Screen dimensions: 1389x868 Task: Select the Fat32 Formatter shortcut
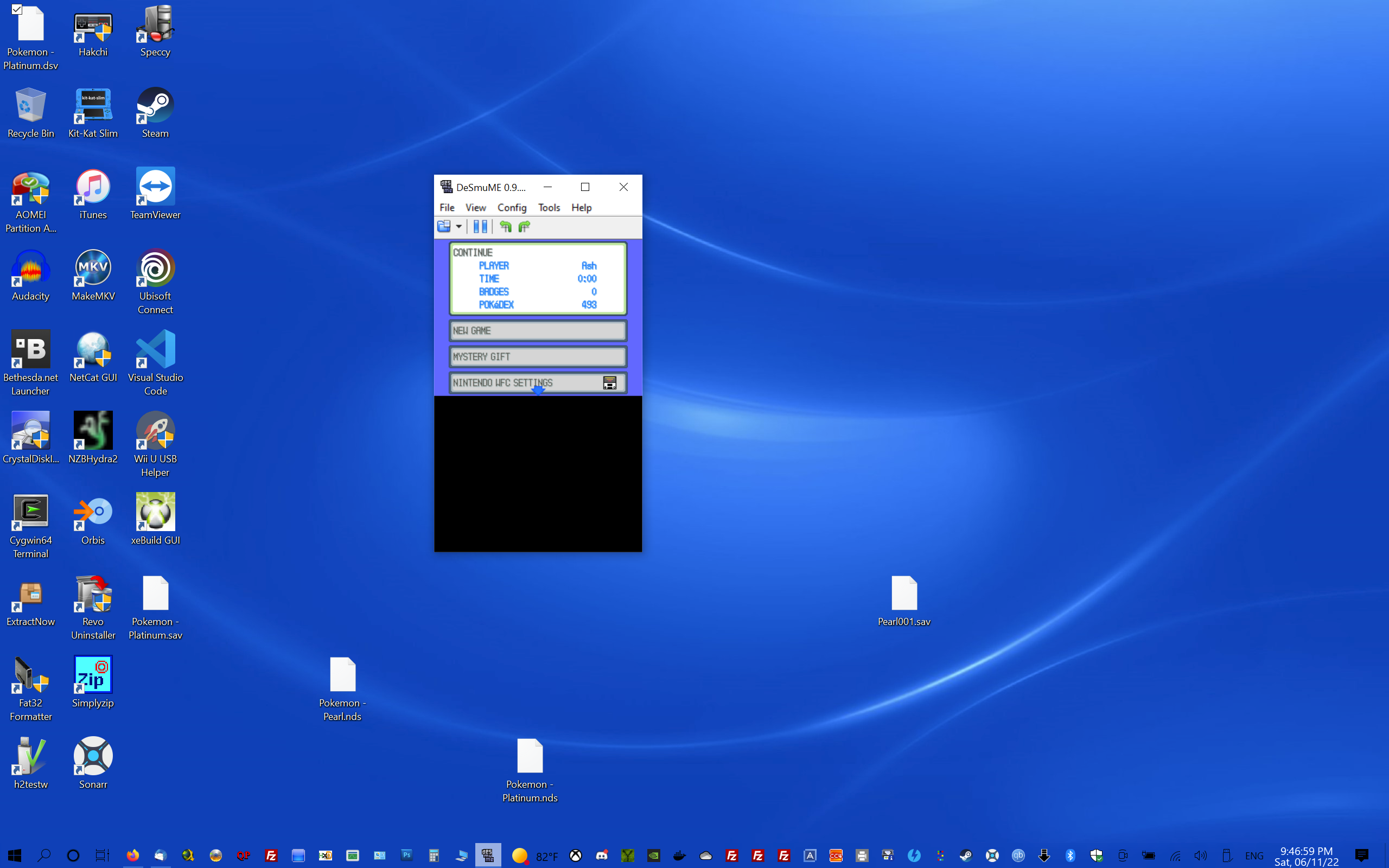tap(31, 689)
